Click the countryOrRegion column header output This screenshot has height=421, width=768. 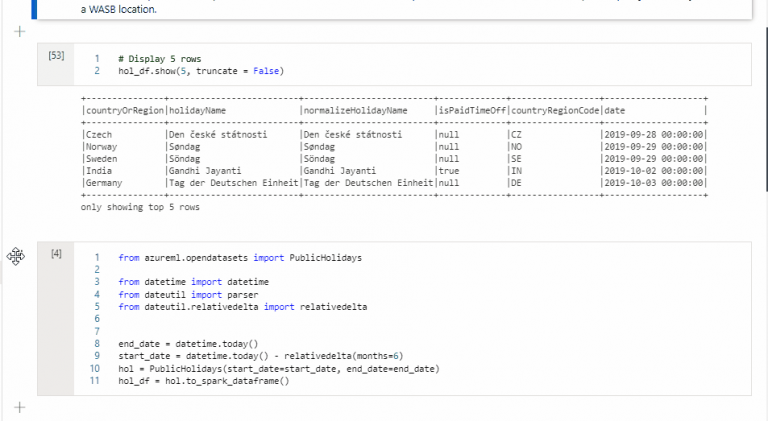[x=125, y=111]
